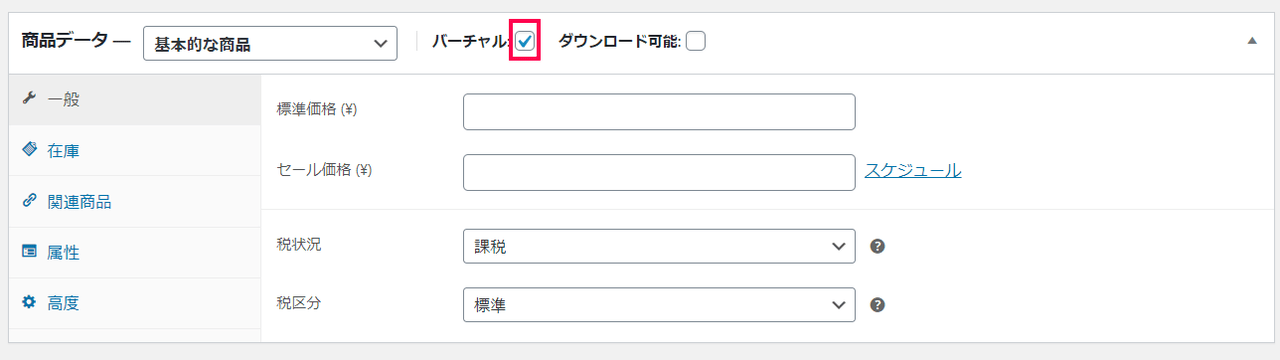This screenshot has height=360, width=1280.
Task: Click the chain-link icon beside 関連商品
Action: [x=29, y=201]
